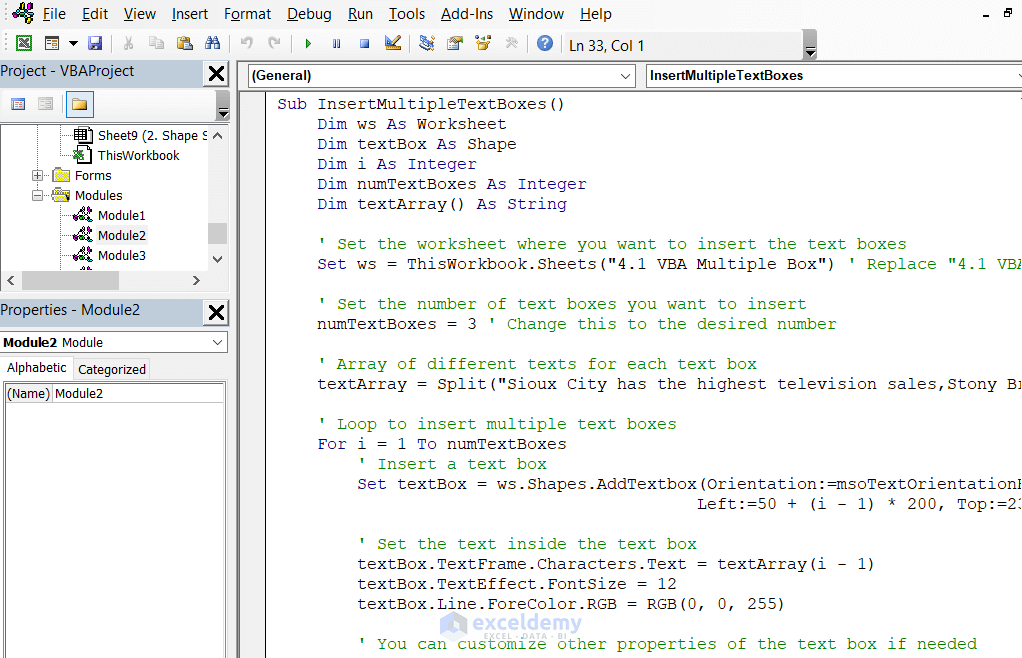Collapse the Modules folder node

[x=38, y=195]
